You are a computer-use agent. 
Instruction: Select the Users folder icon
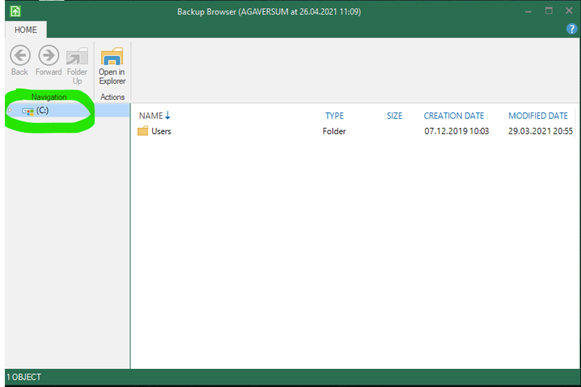pyautogui.click(x=143, y=131)
